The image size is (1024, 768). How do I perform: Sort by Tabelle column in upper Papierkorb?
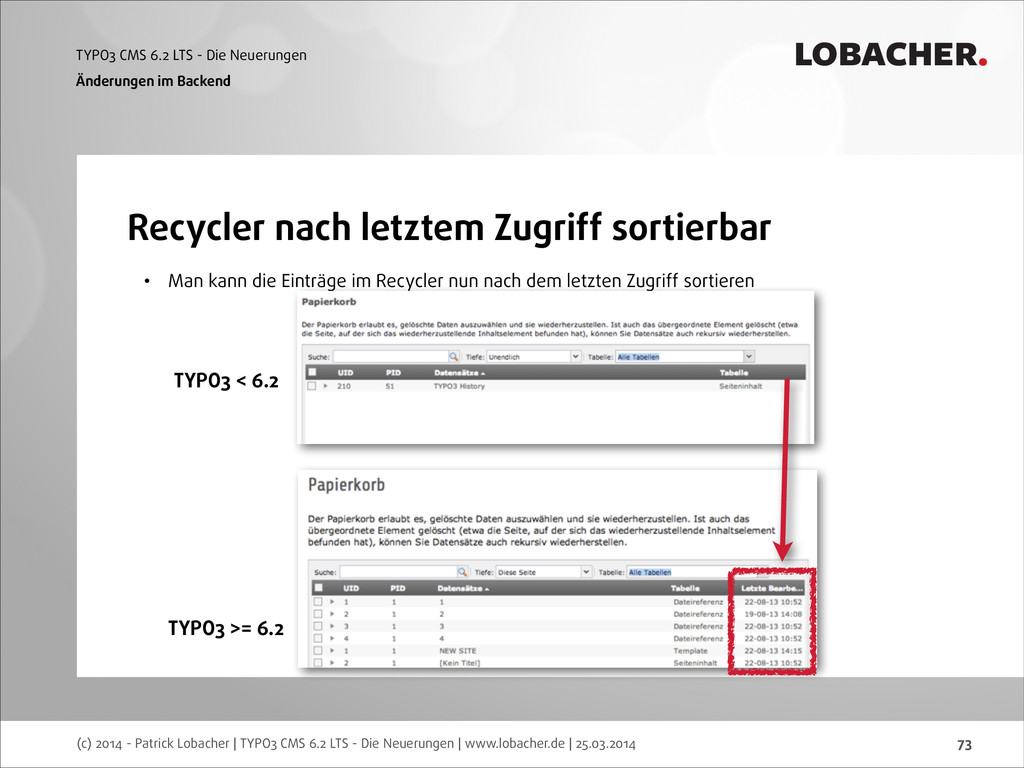coord(733,373)
